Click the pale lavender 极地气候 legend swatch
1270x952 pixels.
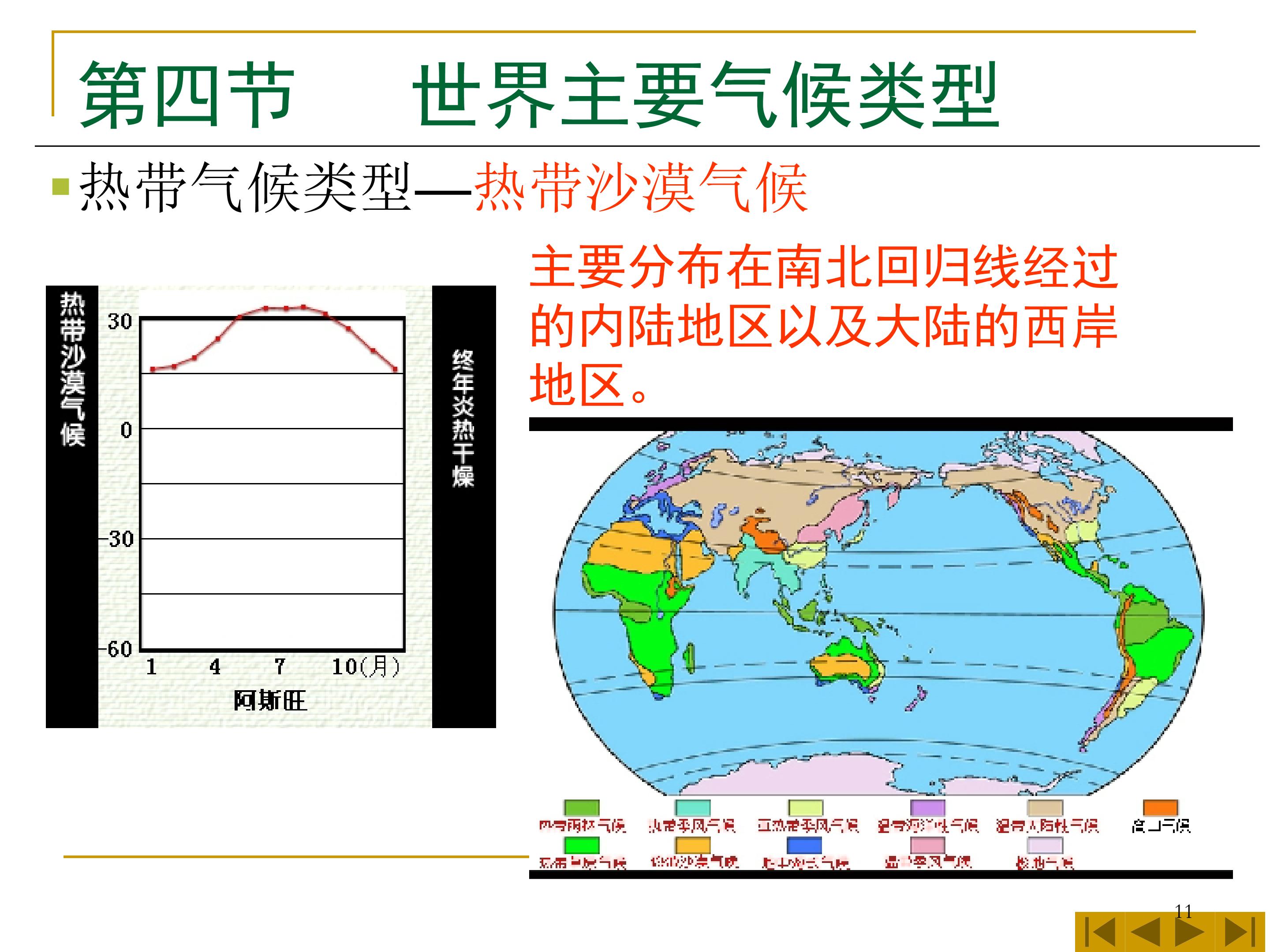(x=1045, y=845)
